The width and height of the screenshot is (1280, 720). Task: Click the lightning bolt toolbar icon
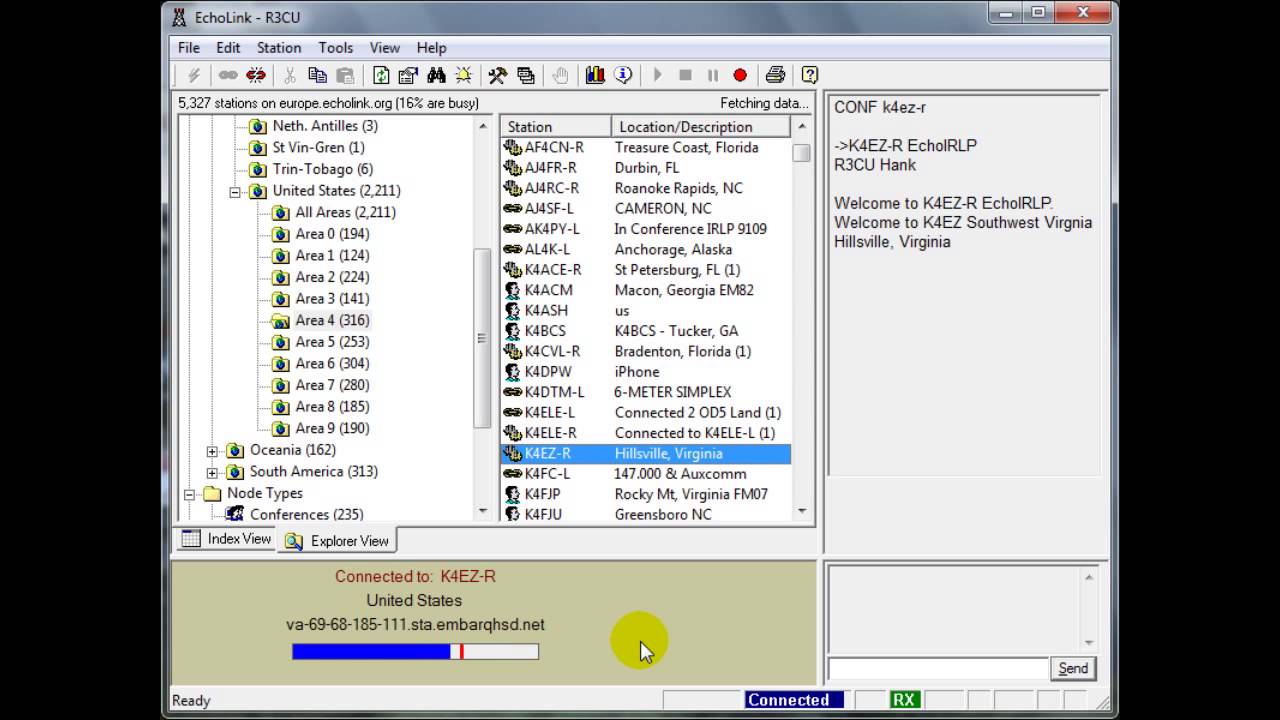click(x=194, y=75)
